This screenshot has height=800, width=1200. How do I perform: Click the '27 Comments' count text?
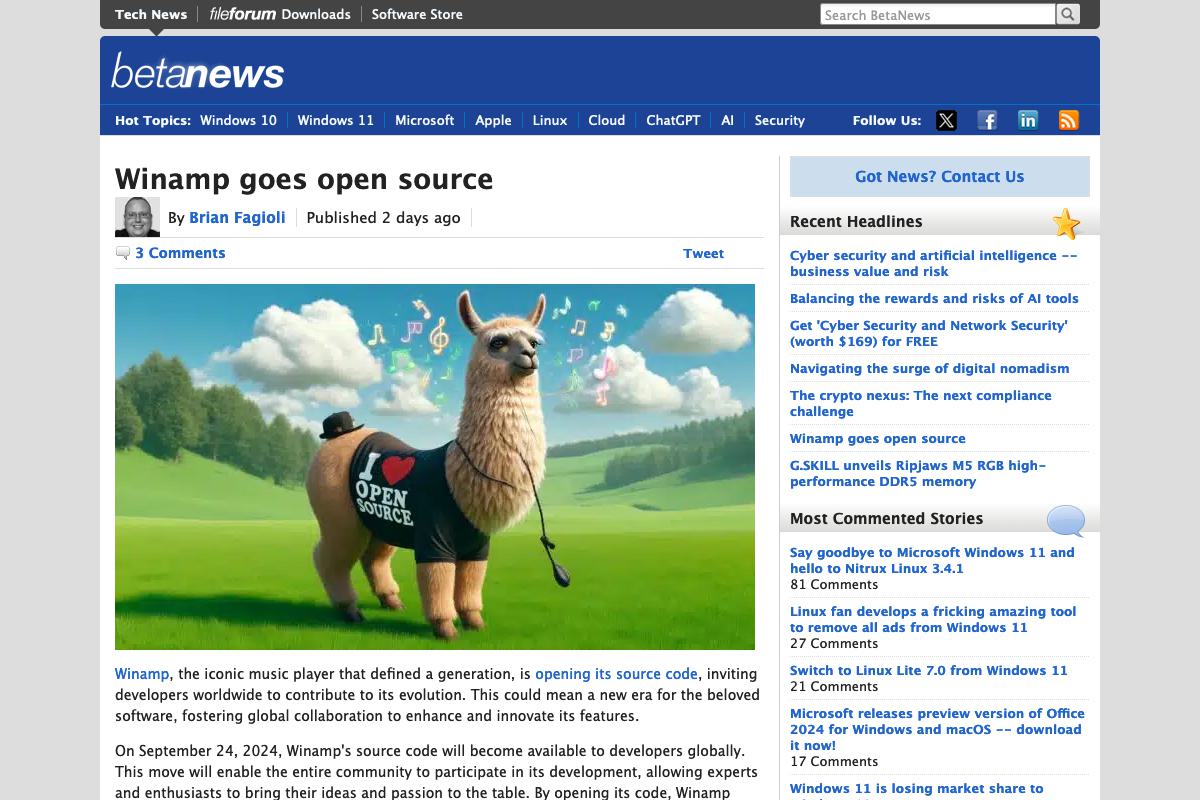tap(834, 643)
